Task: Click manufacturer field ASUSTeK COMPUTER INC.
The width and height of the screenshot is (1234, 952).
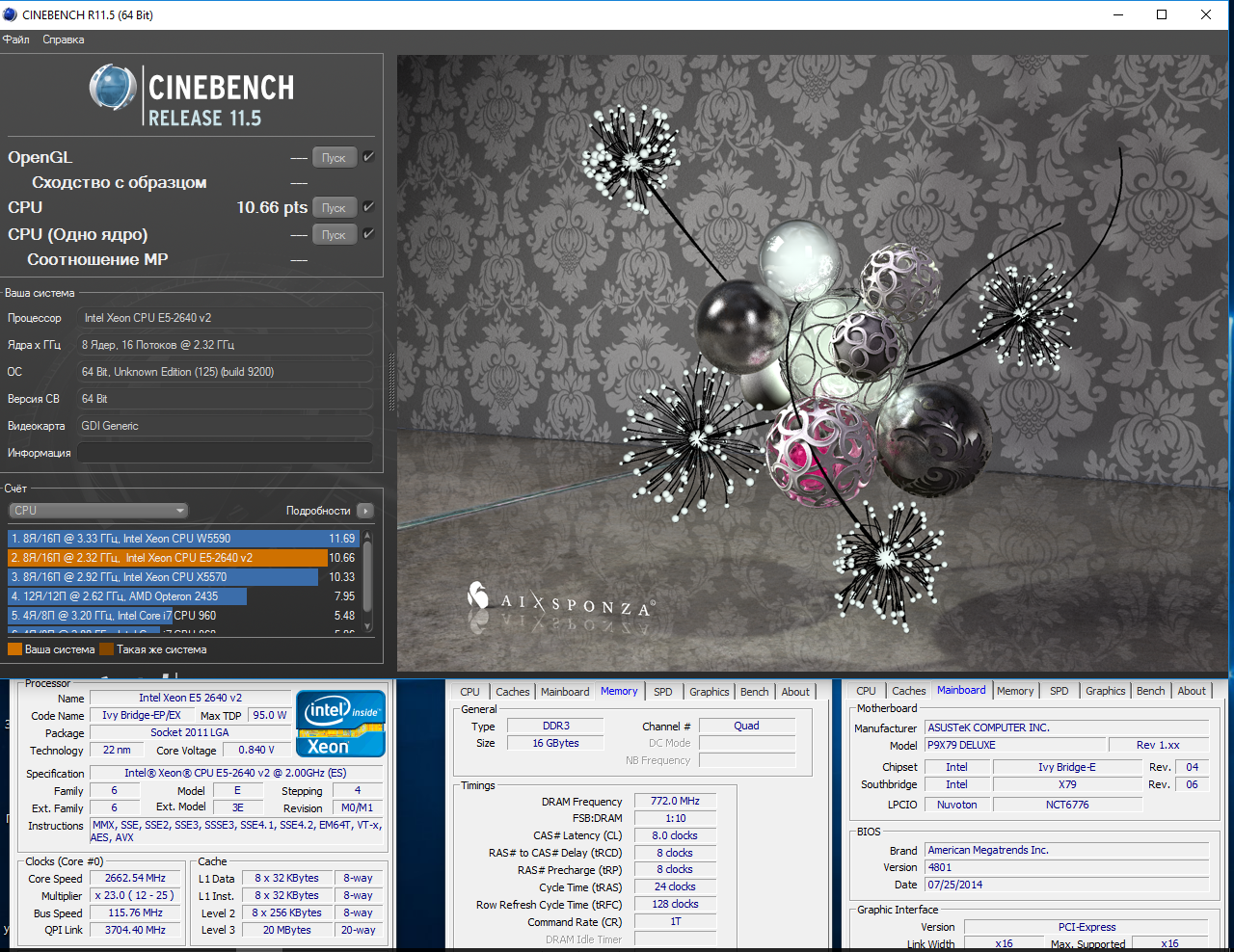Action: (x=1067, y=728)
